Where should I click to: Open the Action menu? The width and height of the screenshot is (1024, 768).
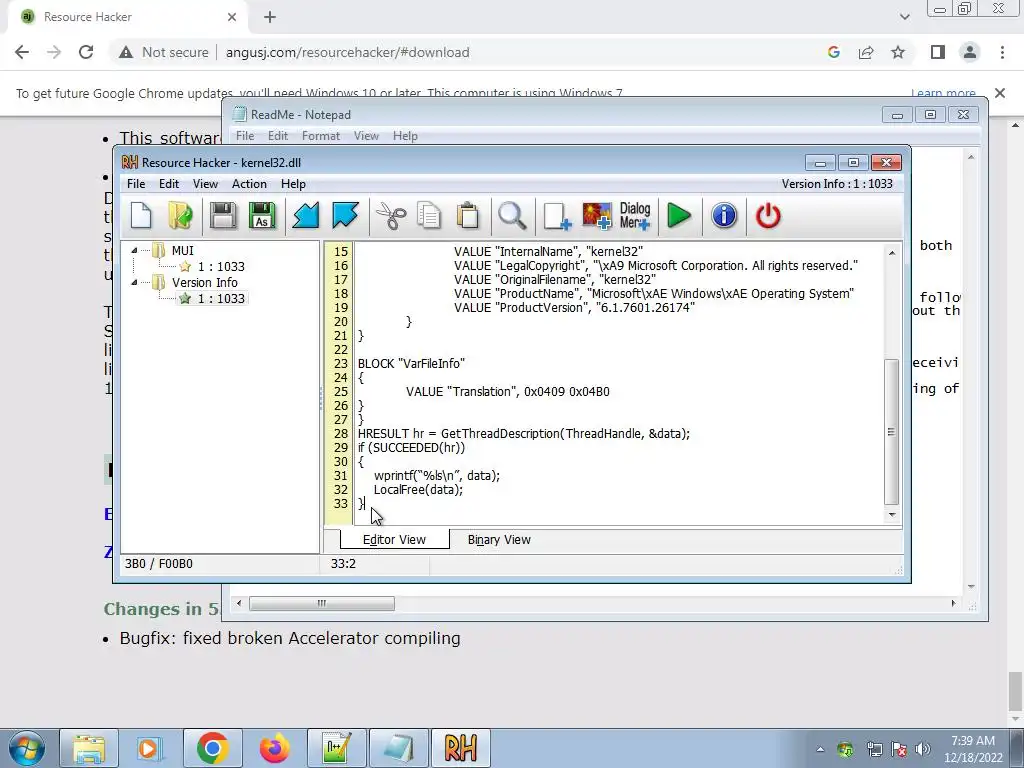coord(249,184)
